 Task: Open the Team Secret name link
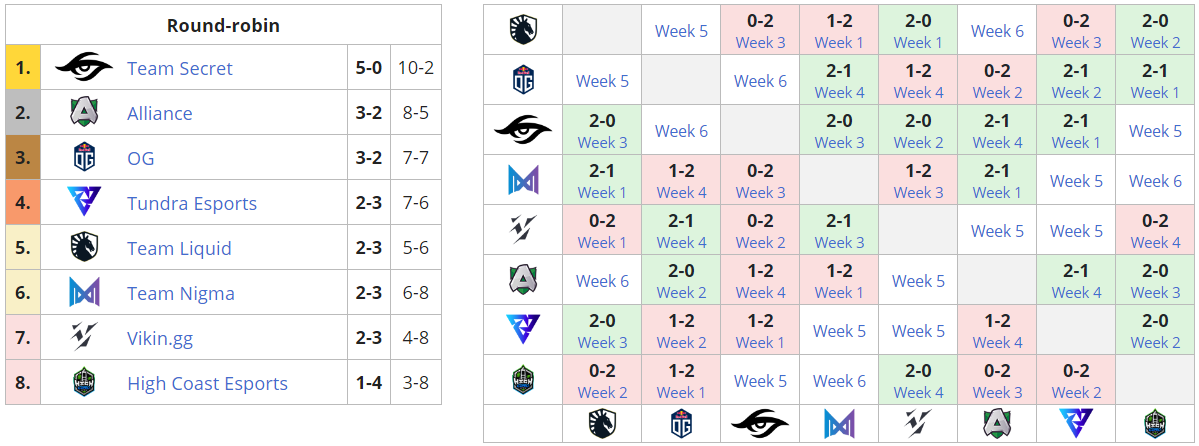180,68
